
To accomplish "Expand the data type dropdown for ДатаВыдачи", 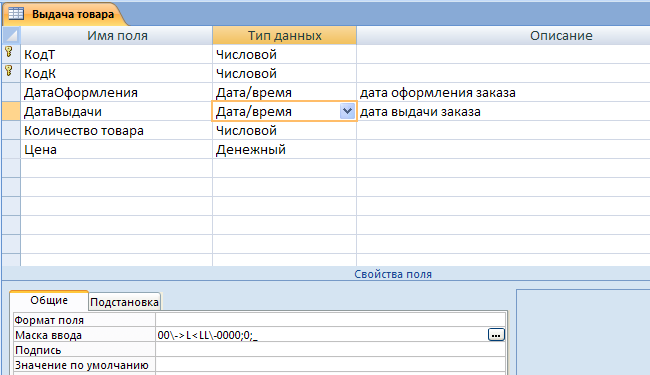I will click(x=347, y=111).
